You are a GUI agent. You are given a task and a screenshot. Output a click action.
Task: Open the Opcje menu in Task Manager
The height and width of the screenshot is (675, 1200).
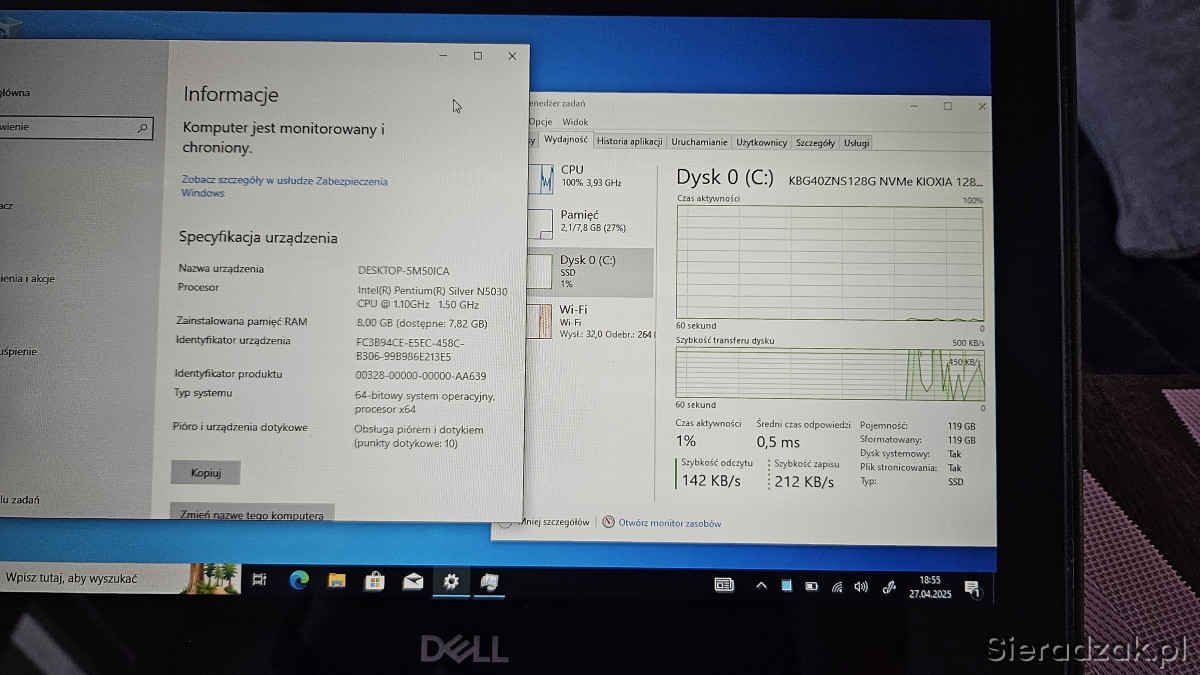tap(540, 122)
